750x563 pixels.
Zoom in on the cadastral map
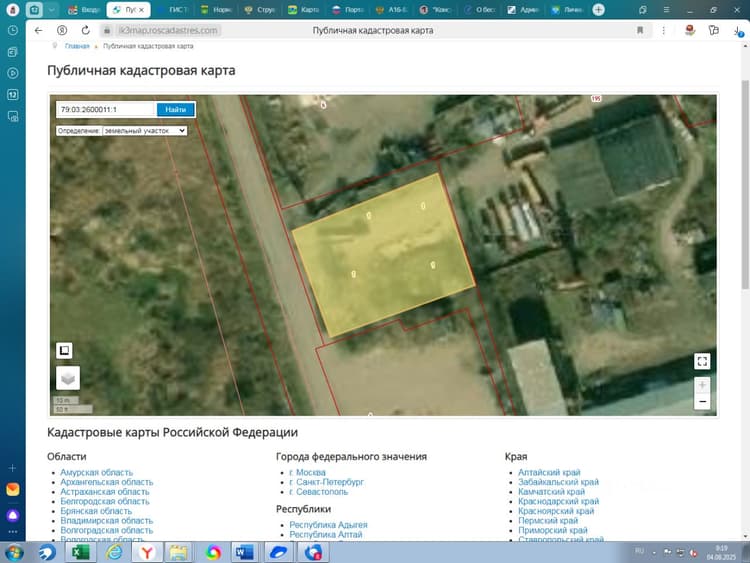[x=702, y=385]
